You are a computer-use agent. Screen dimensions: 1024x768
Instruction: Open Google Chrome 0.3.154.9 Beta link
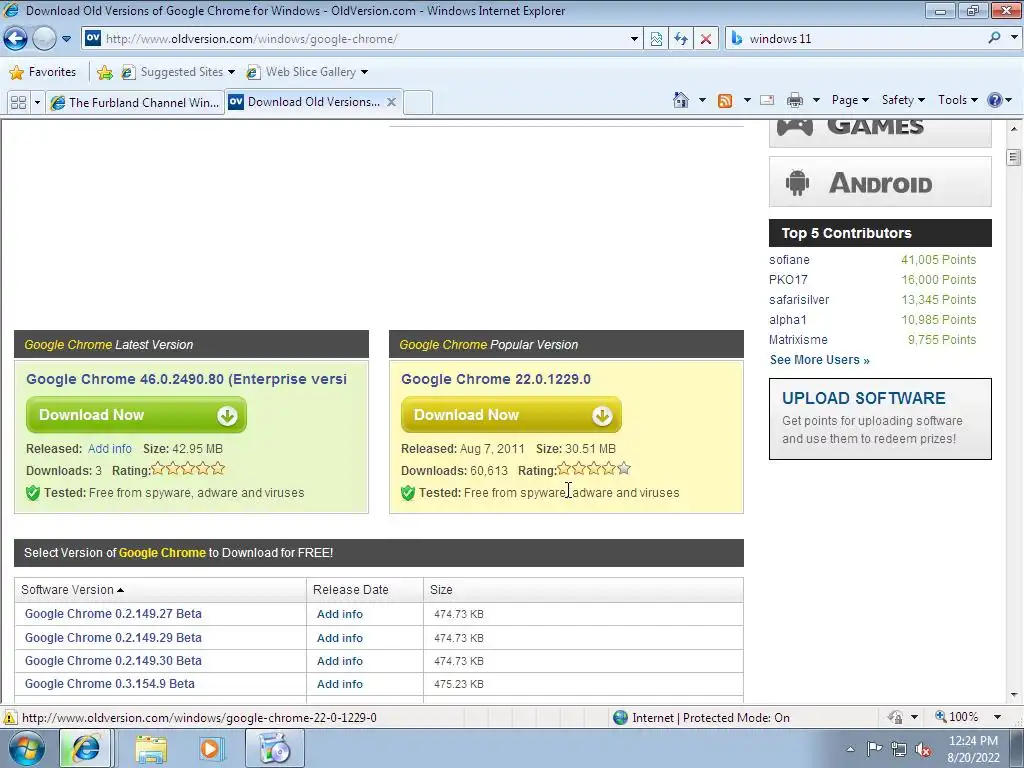click(110, 684)
